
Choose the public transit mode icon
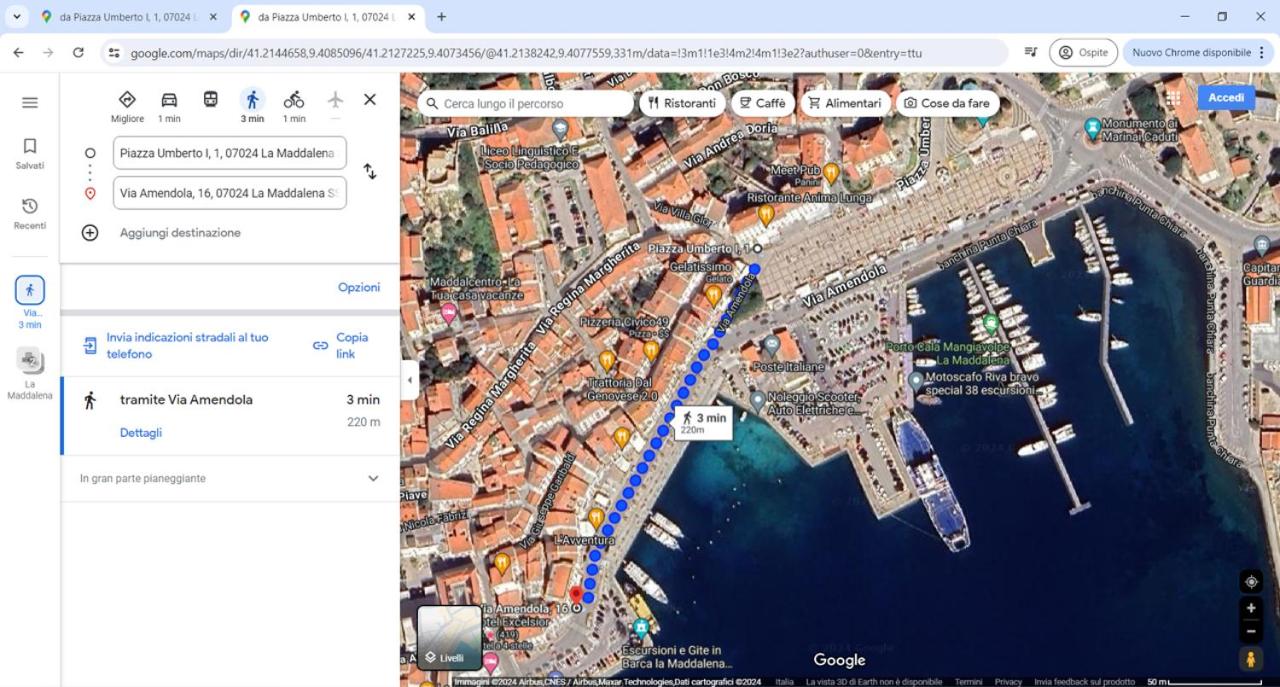pyautogui.click(x=210, y=100)
